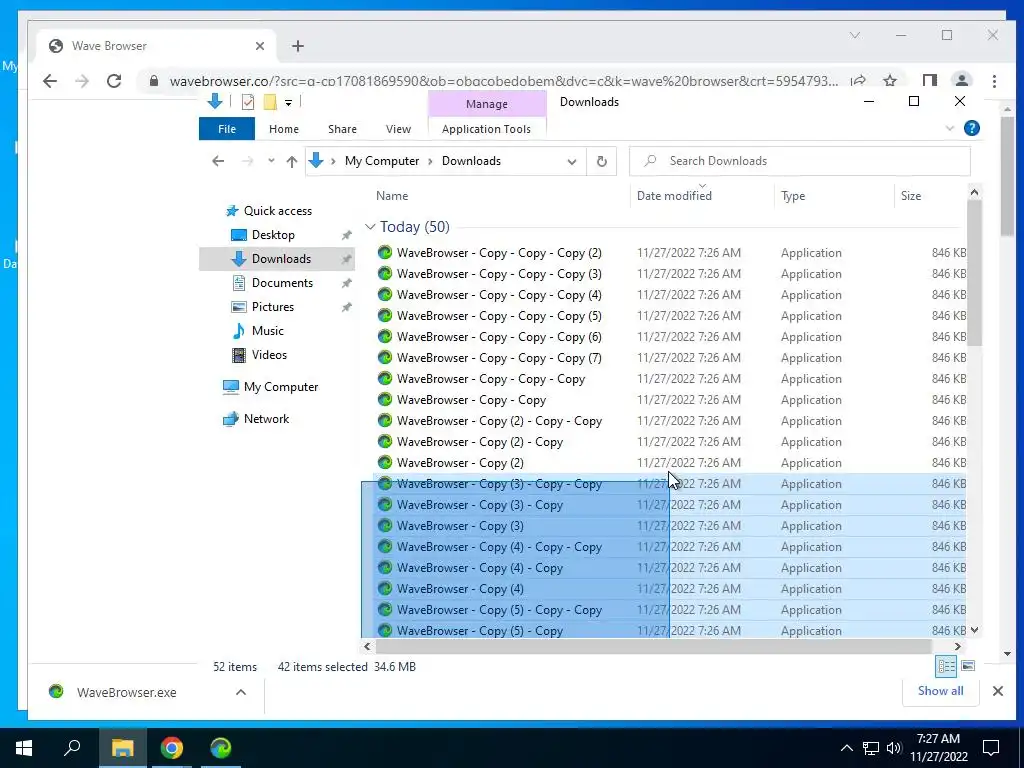Screen dimensions: 1024x768
Task: Open Chrome profile icon
Action: pyautogui.click(x=961, y=81)
